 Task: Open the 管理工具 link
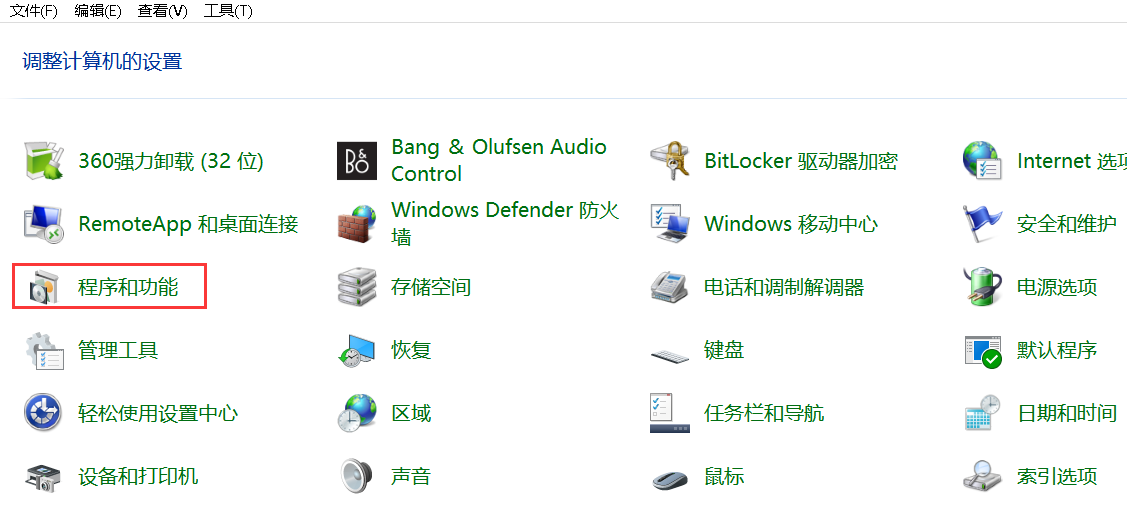pos(118,351)
